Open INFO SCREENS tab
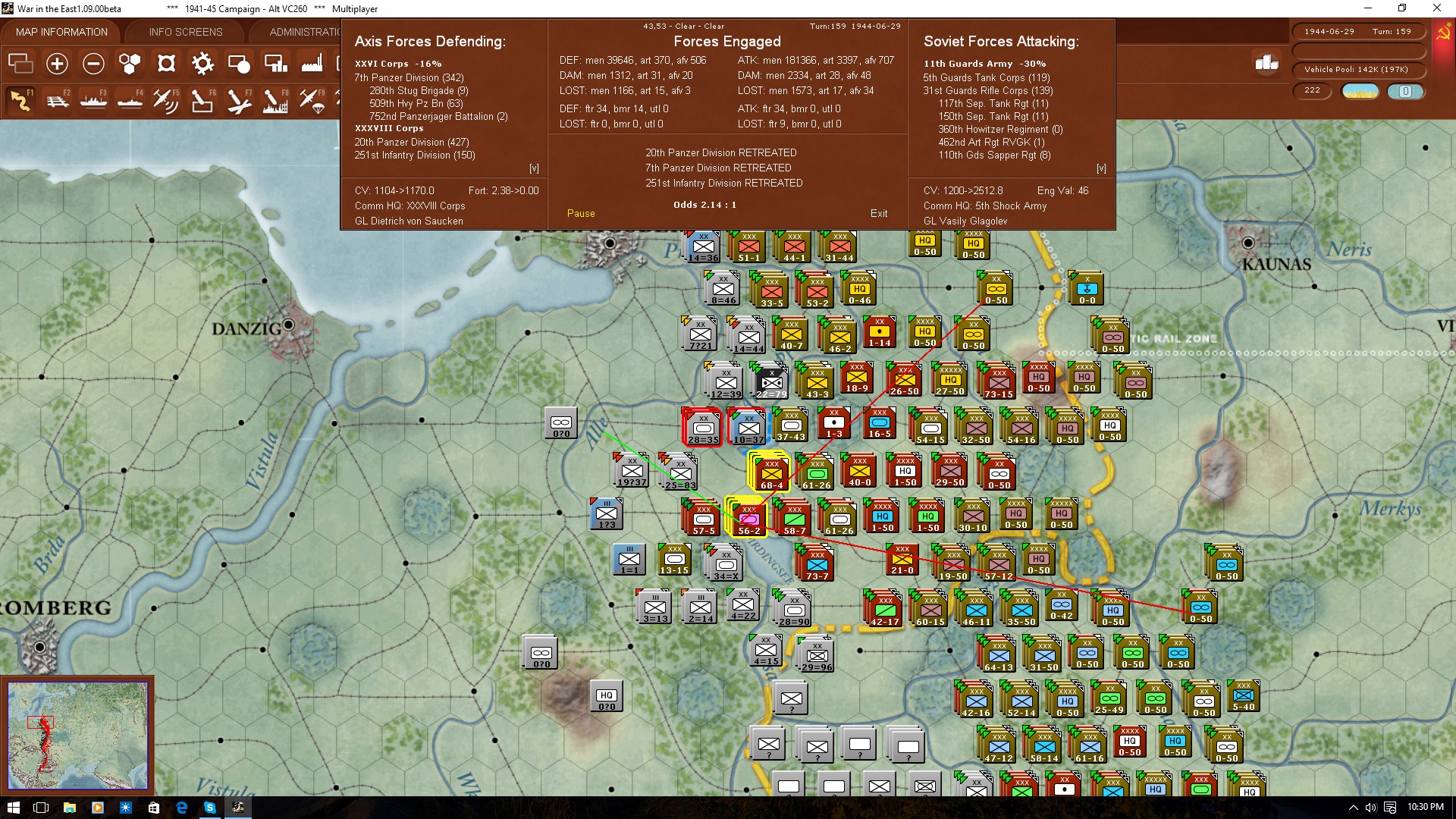 (x=186, y=32)
